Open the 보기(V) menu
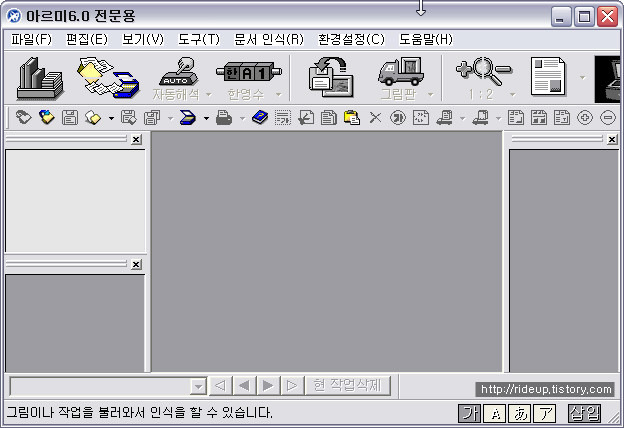 [x=143, y=39]
